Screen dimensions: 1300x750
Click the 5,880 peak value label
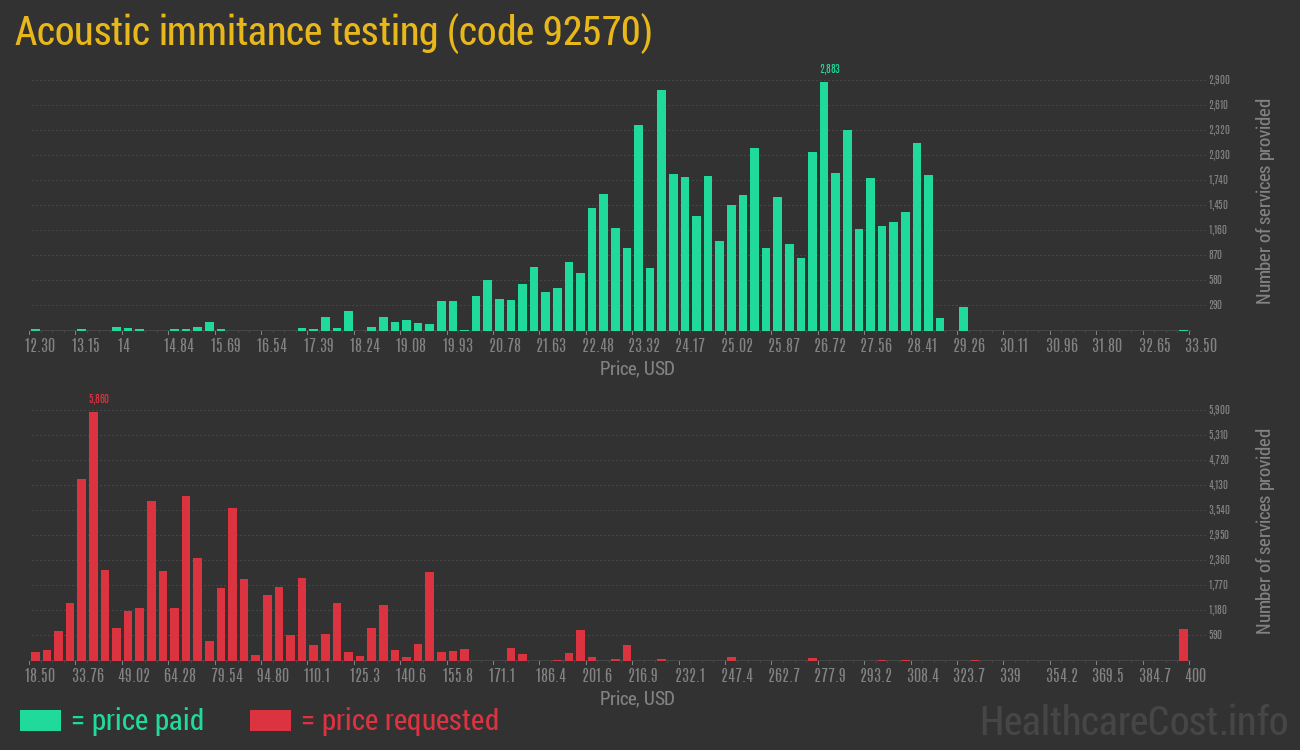click(97, 399)
